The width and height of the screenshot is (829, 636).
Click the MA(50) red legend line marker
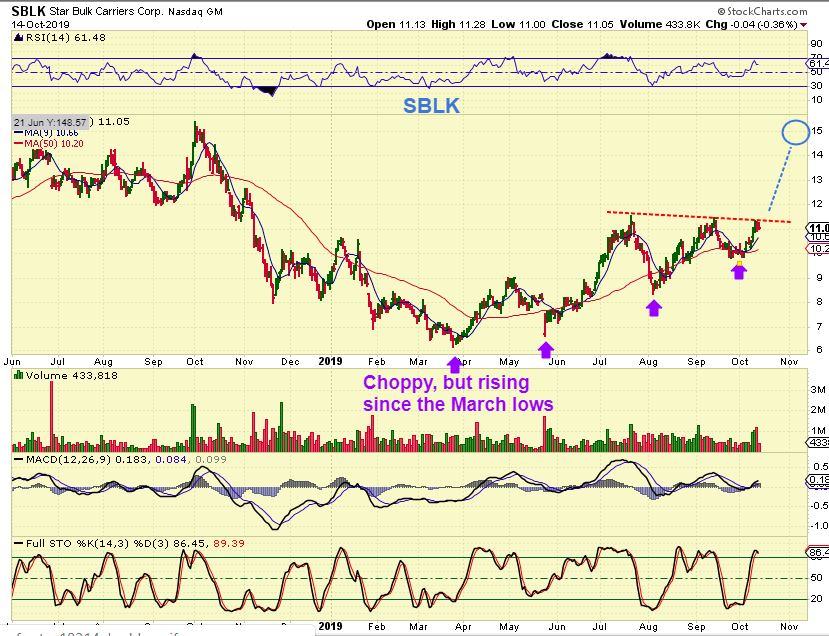tap(19, 144)
